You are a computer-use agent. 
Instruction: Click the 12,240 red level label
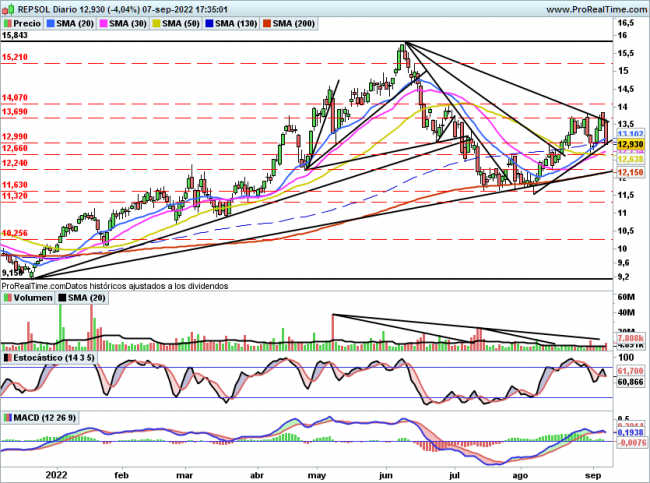pos(15,163)
